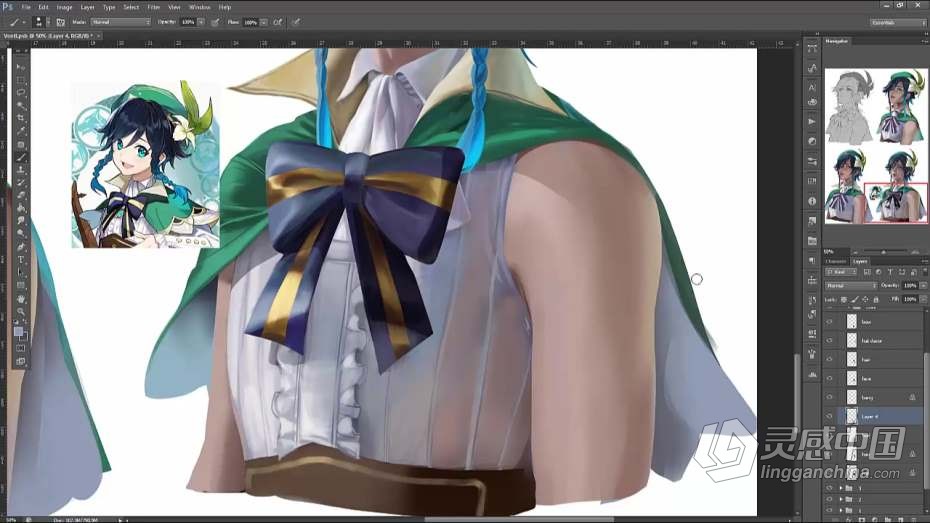Open the layer Fill arrow
The image size is (930, 523).
(923, 299)
